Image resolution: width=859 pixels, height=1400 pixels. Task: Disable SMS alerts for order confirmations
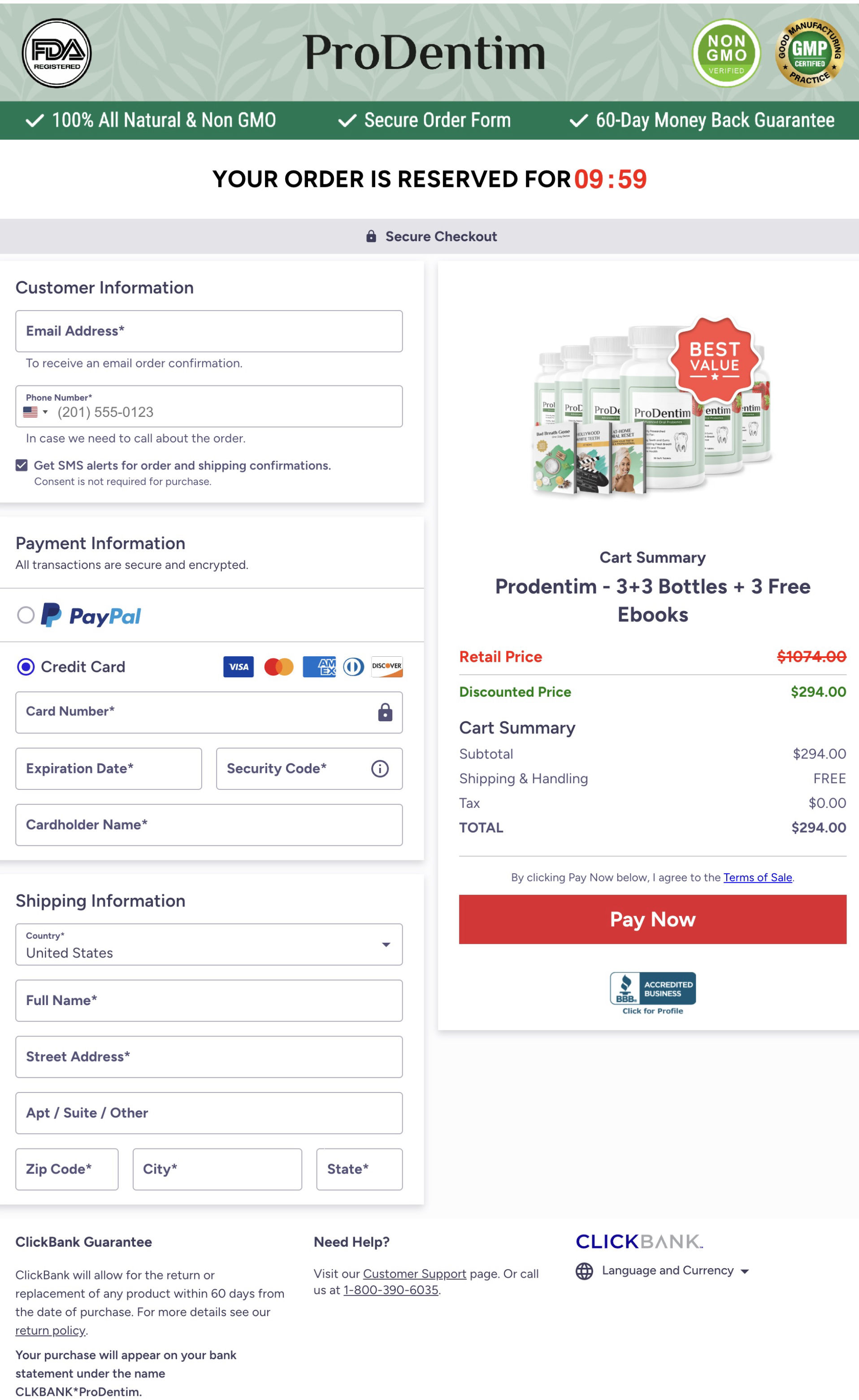tap(21, 465)
